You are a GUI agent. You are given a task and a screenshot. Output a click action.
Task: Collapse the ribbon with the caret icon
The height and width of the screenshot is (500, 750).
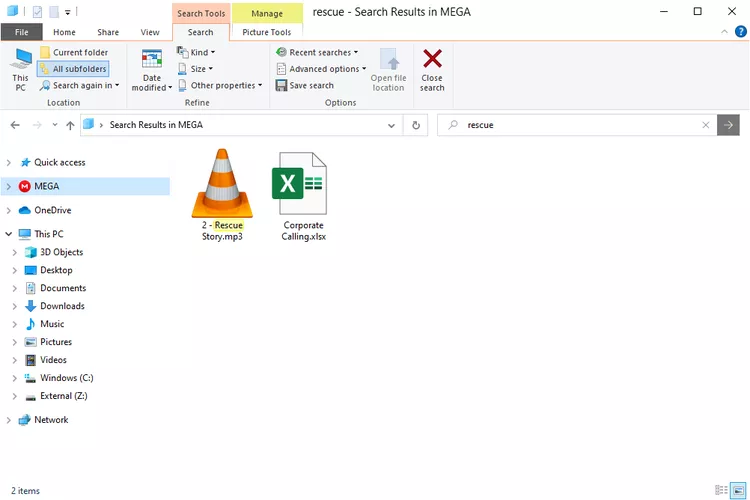724,32
